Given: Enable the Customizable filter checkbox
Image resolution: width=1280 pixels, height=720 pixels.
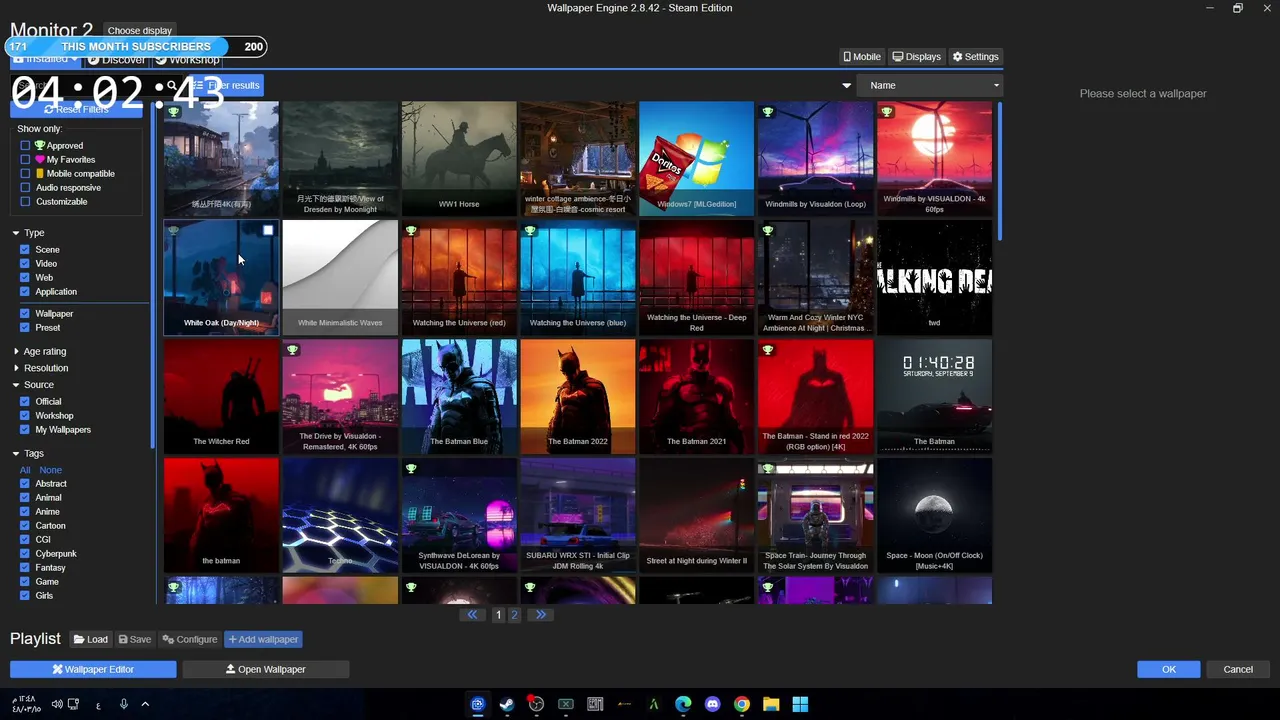Looking at the screenshot, I should coord(25,202).
